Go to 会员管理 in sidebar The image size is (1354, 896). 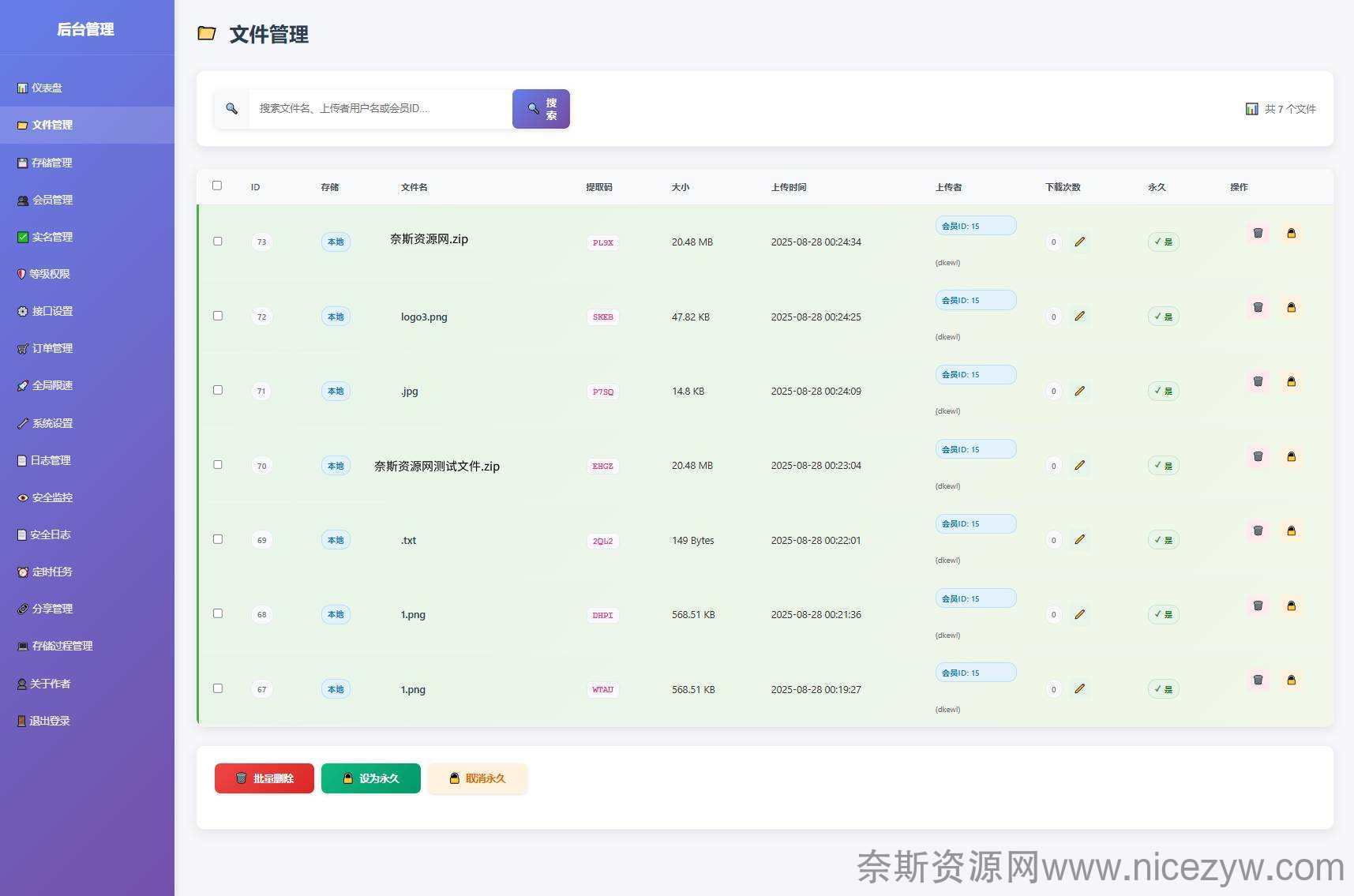[x=52, y=200]
